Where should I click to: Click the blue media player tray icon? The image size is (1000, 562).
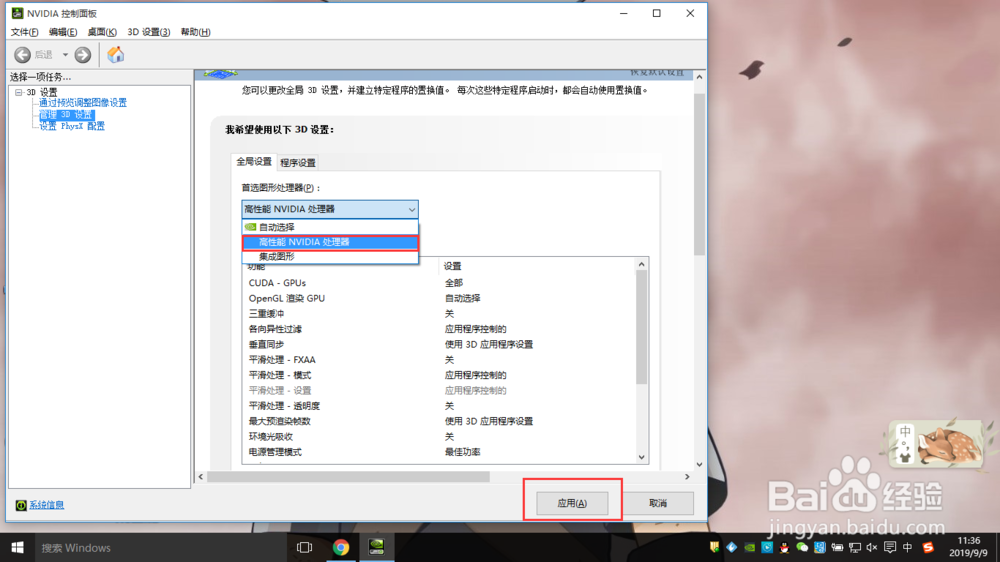coord(767,547)
